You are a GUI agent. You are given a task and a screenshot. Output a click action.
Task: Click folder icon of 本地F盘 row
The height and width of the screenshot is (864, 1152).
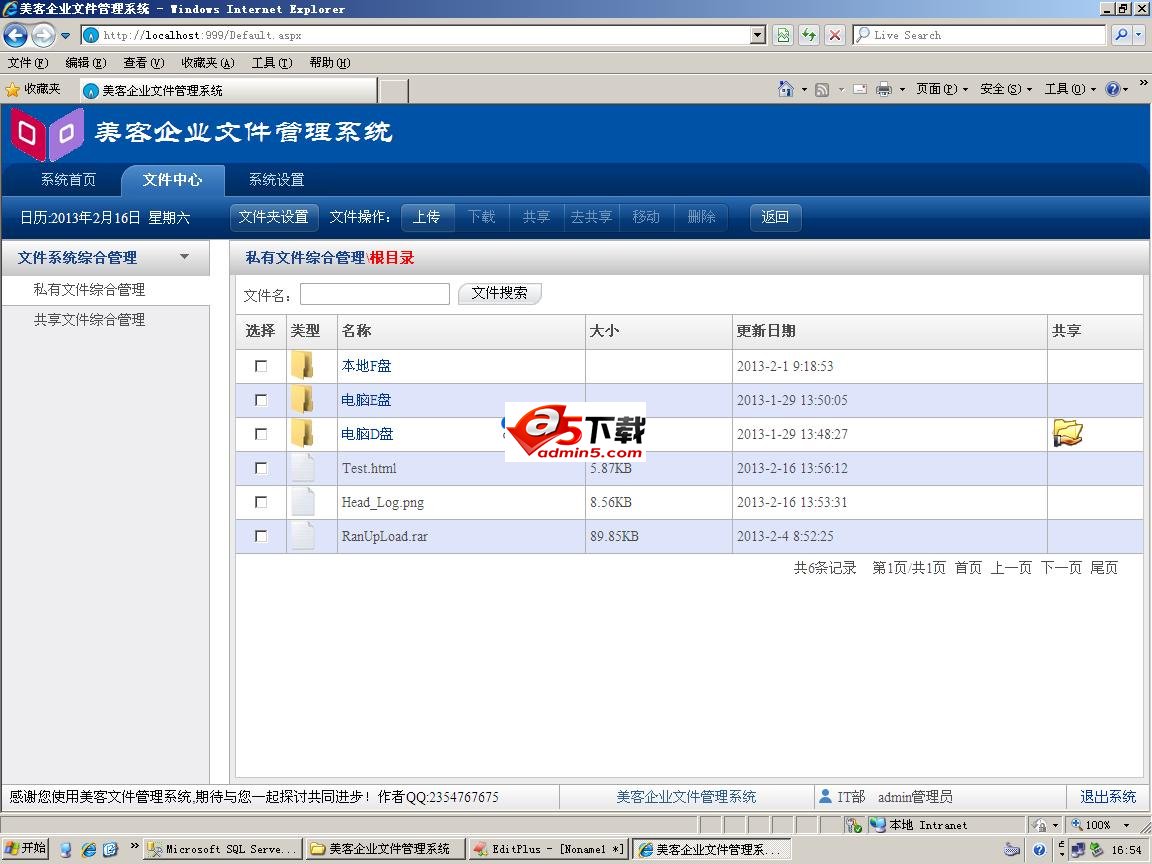(x=303, y=365)
